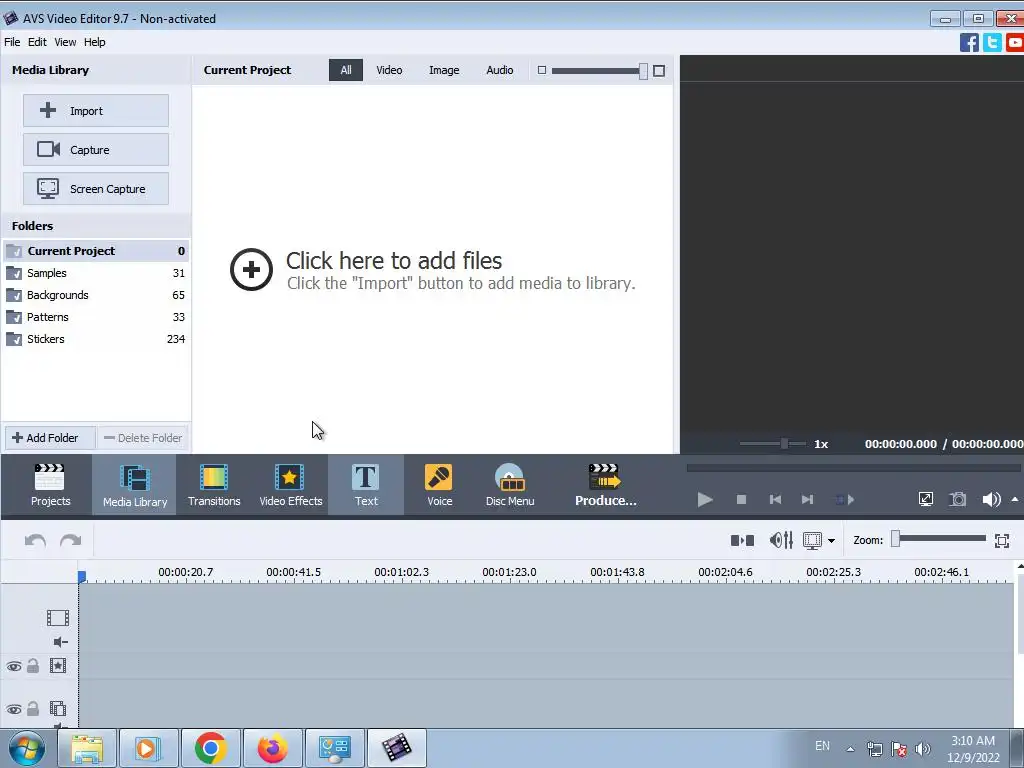1024x768 pixels.
Task: Select the Backgrounds folder
Action: [96, 295]
